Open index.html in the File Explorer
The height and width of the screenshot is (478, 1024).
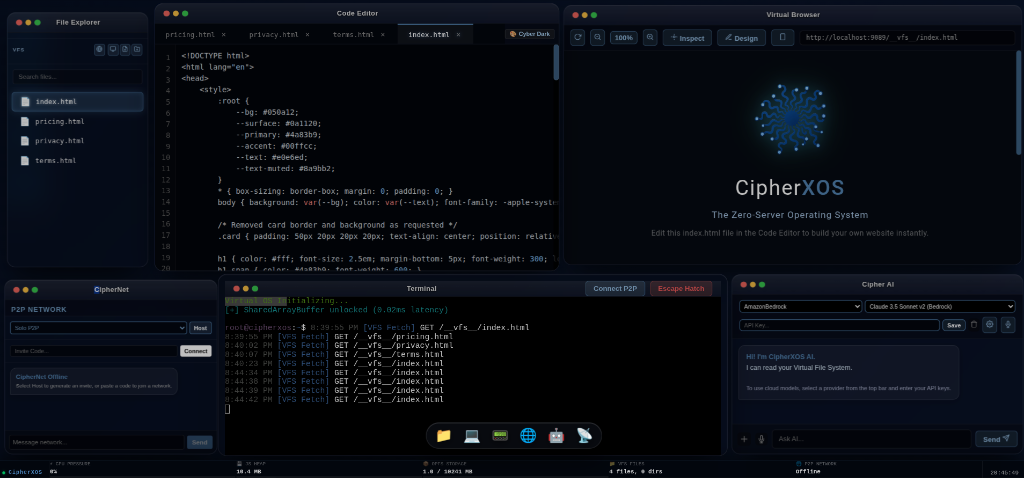click(x=78, y=102)
